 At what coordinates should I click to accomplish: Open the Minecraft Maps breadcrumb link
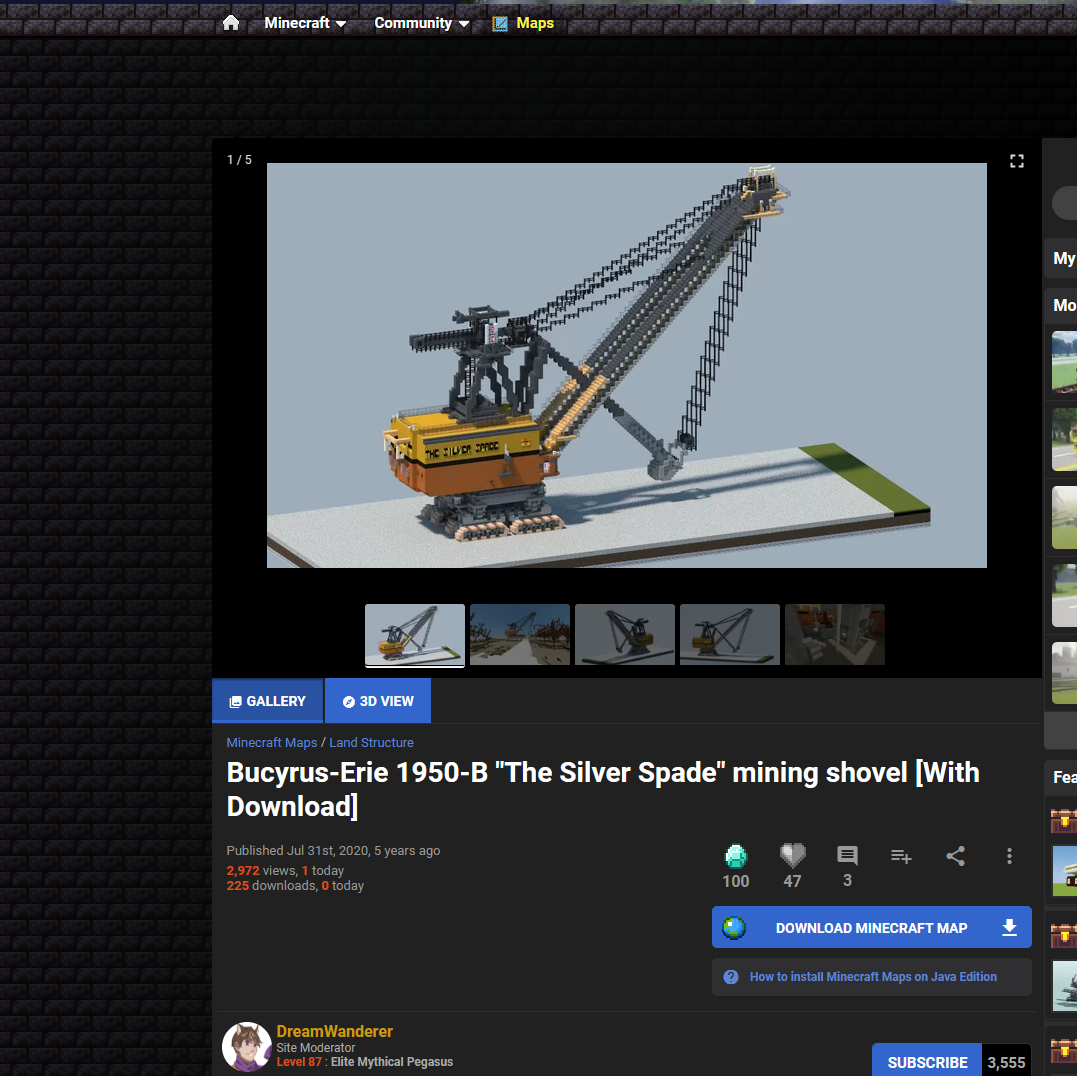pyautogui.click(x=271, y=742)
